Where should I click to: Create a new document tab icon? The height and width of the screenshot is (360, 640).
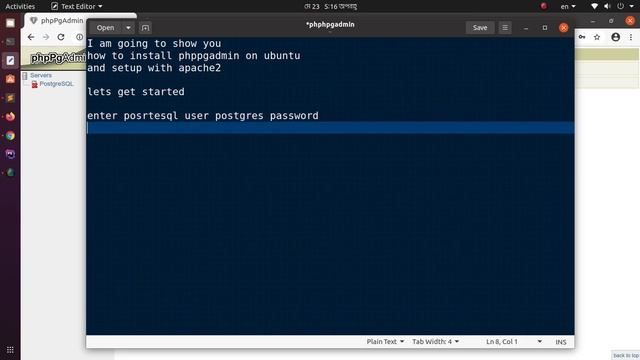(x=145, y=28)
